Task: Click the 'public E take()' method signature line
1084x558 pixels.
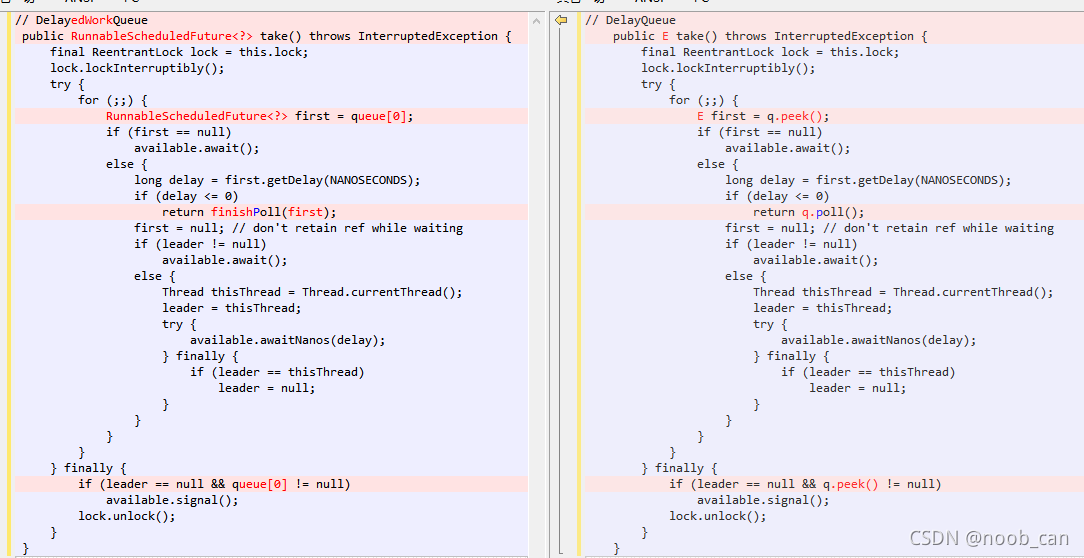Action: pos(770,36)
